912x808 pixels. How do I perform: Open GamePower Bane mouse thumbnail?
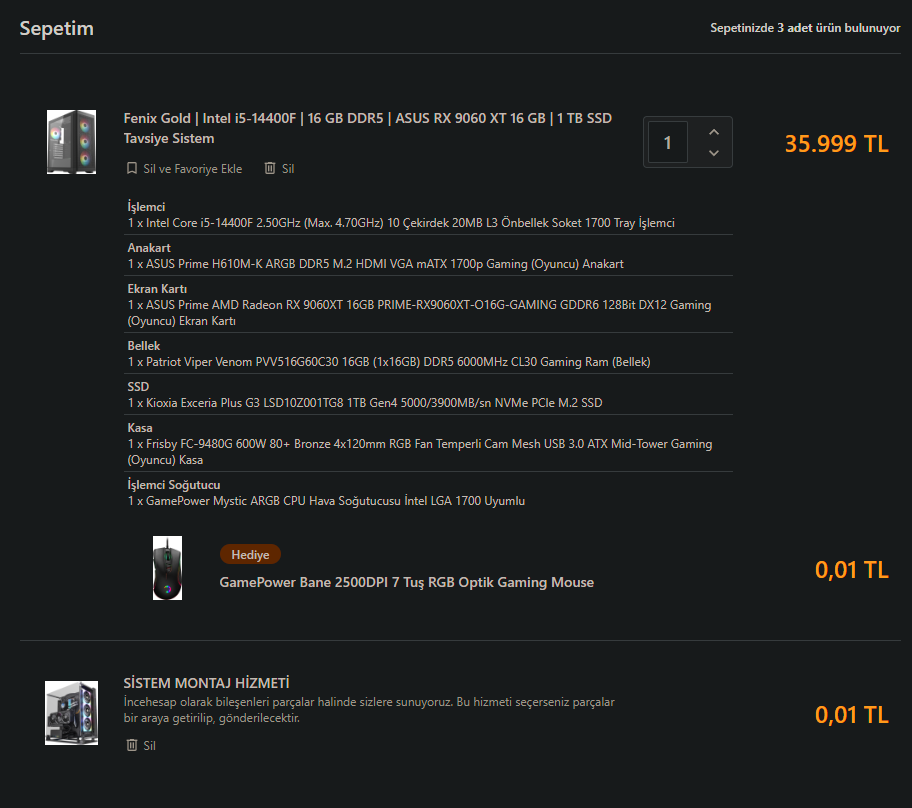coord(168,568)
